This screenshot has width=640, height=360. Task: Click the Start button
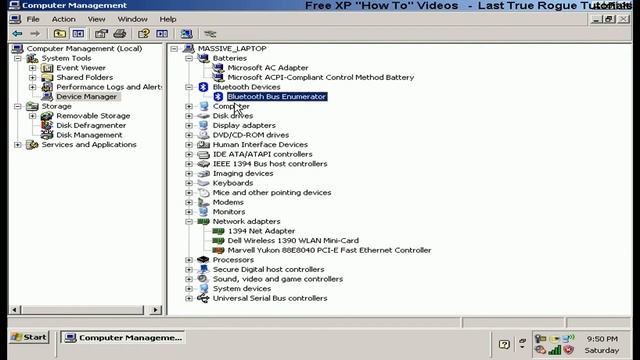click(29, 337)
